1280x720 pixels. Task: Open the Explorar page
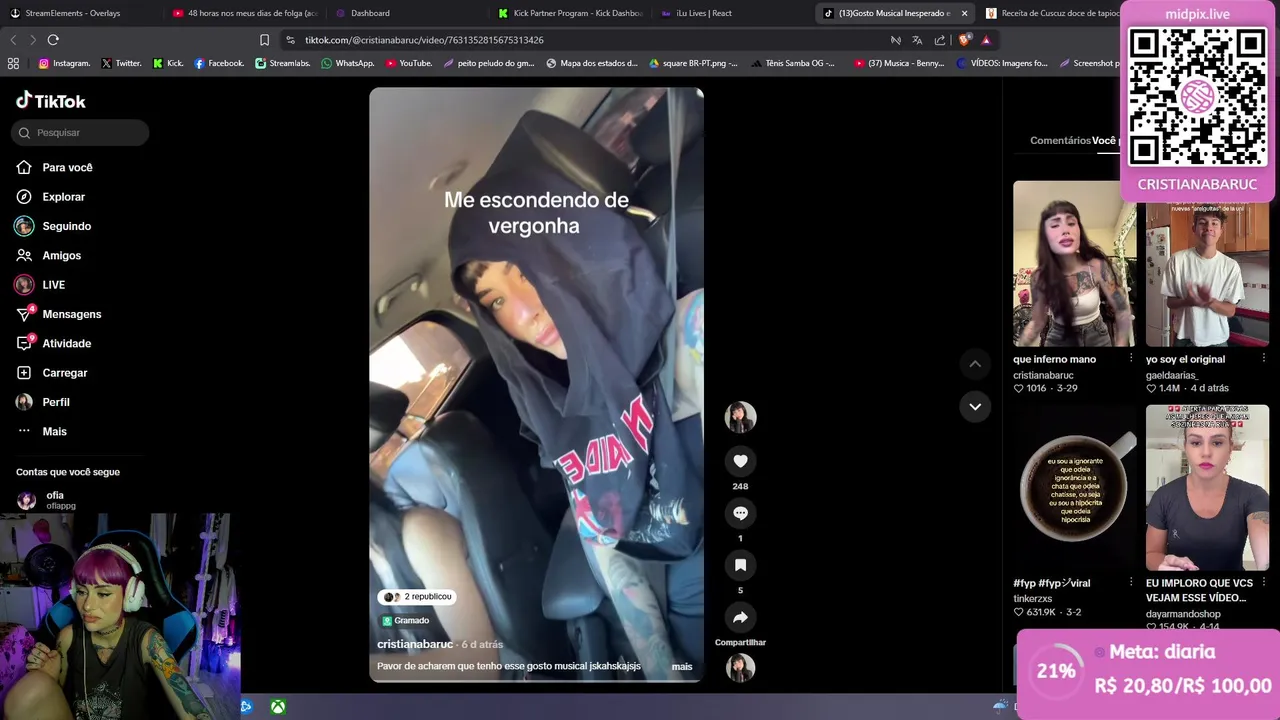[x=51, y=197]
